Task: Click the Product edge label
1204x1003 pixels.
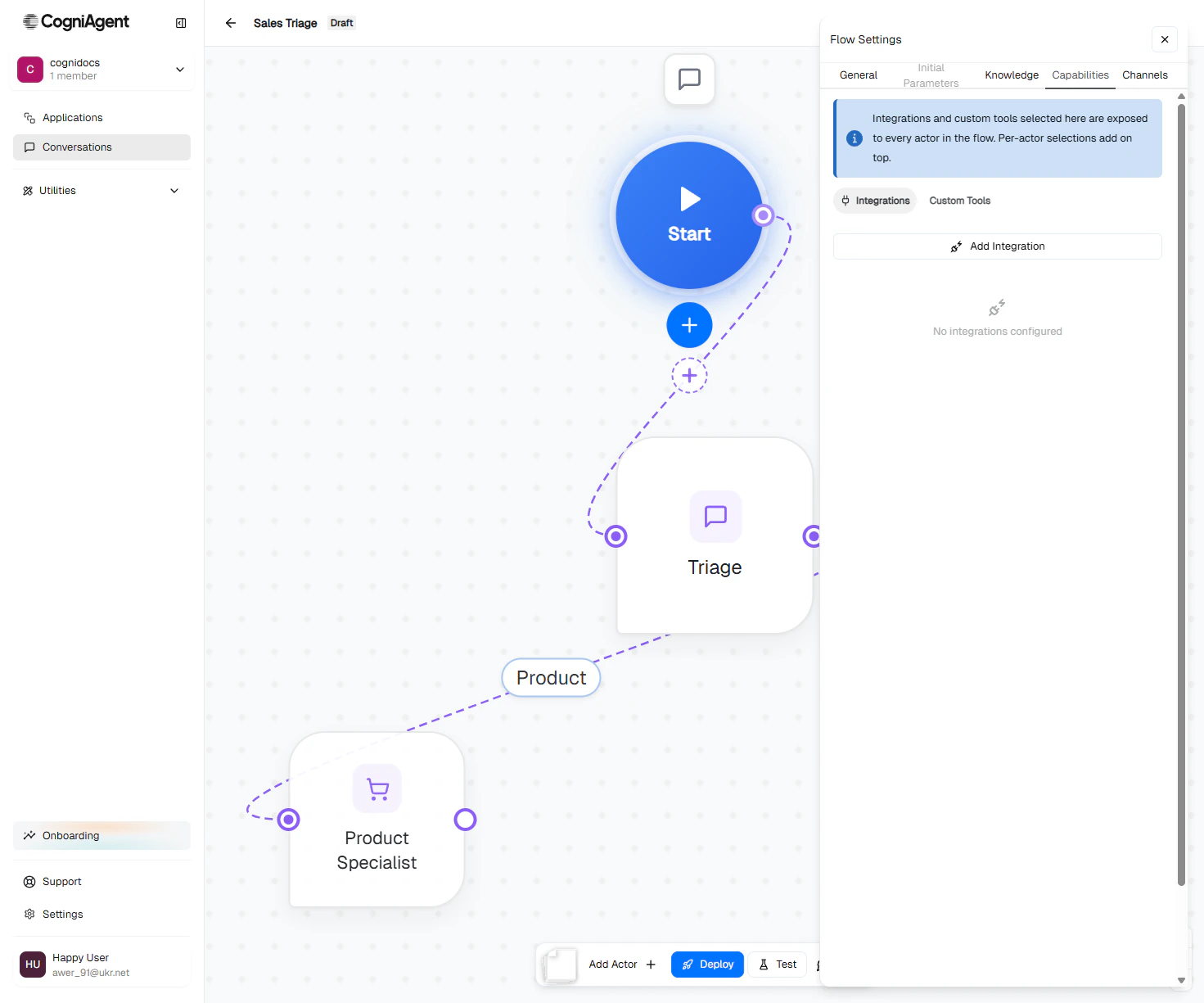Action: [x=551, y=678]
